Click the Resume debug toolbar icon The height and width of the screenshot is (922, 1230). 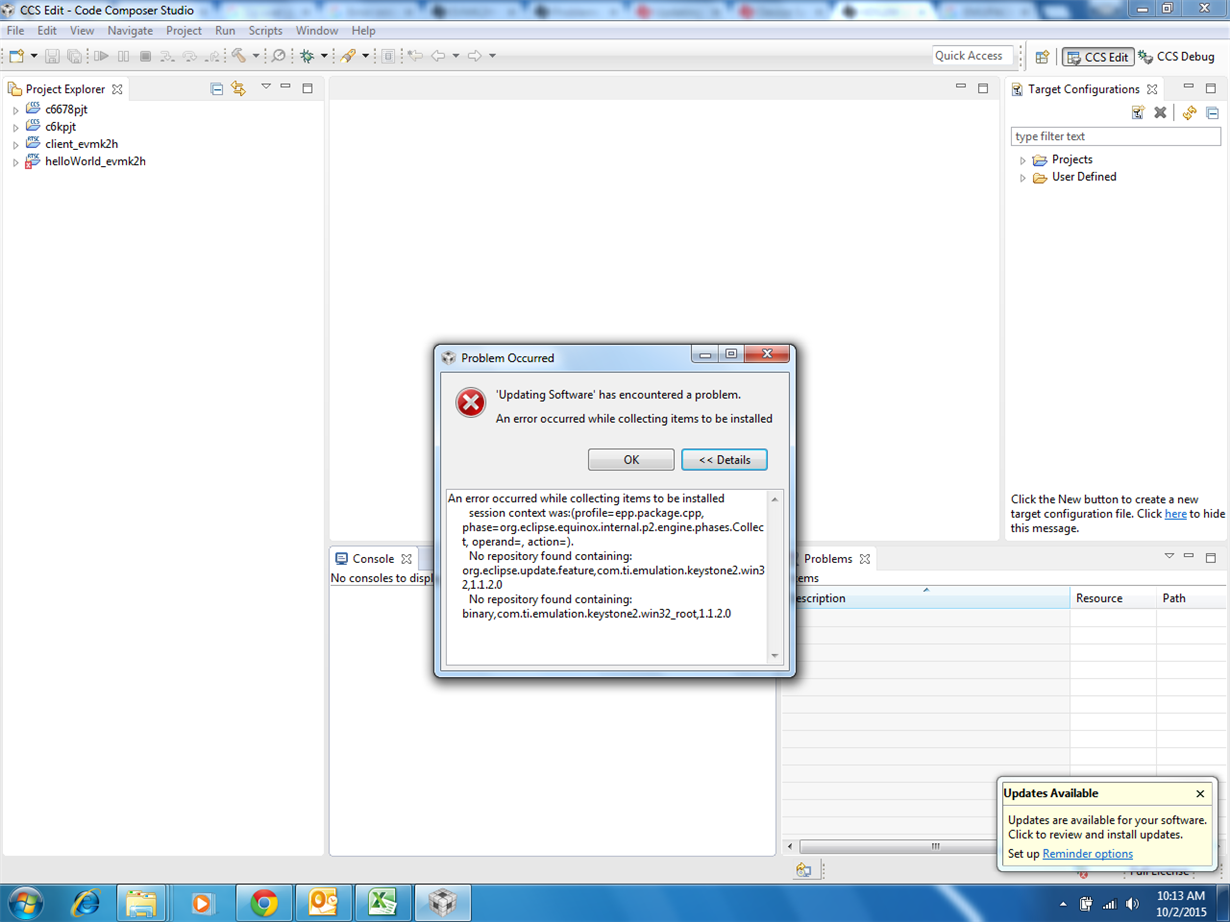point(101,56)
